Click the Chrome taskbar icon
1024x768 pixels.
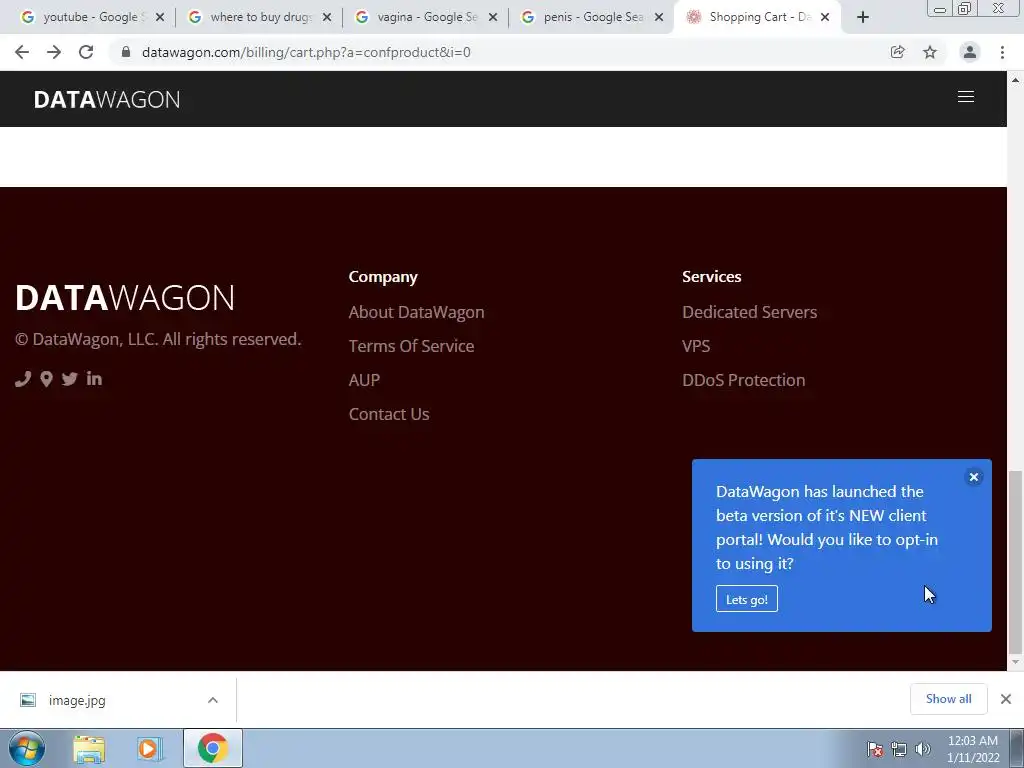click(x=213, y=748)
